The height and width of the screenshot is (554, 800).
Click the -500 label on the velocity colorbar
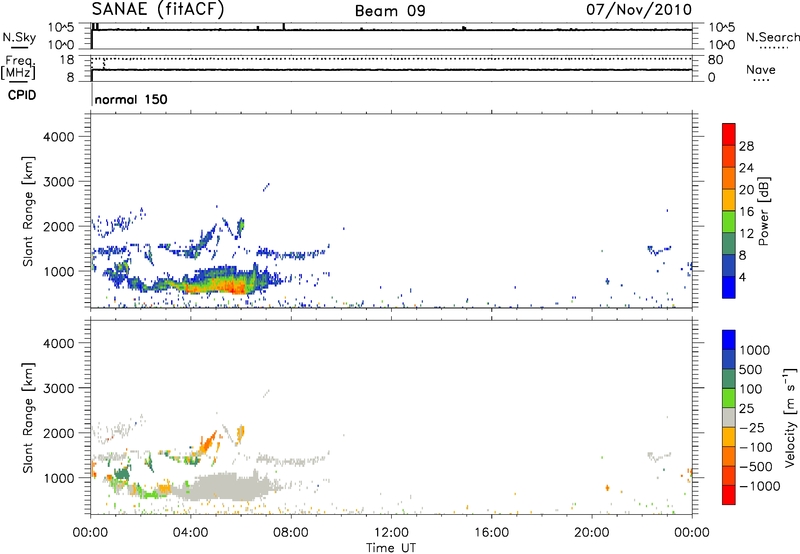pos(756,467)
